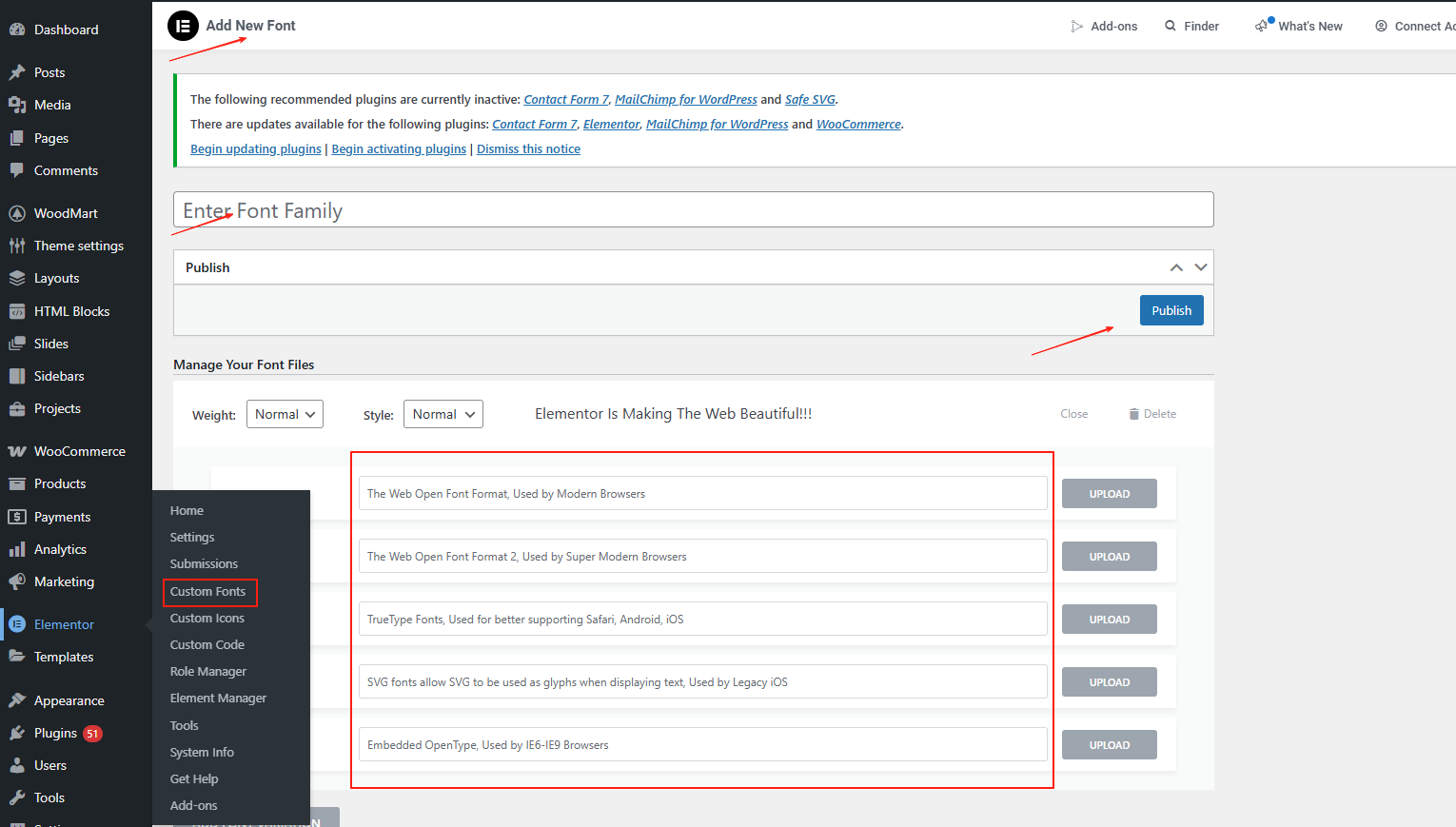Click the Elementor logo icon in header
1456x827 pixels.
pyautogui.click(x=183, y=26)
